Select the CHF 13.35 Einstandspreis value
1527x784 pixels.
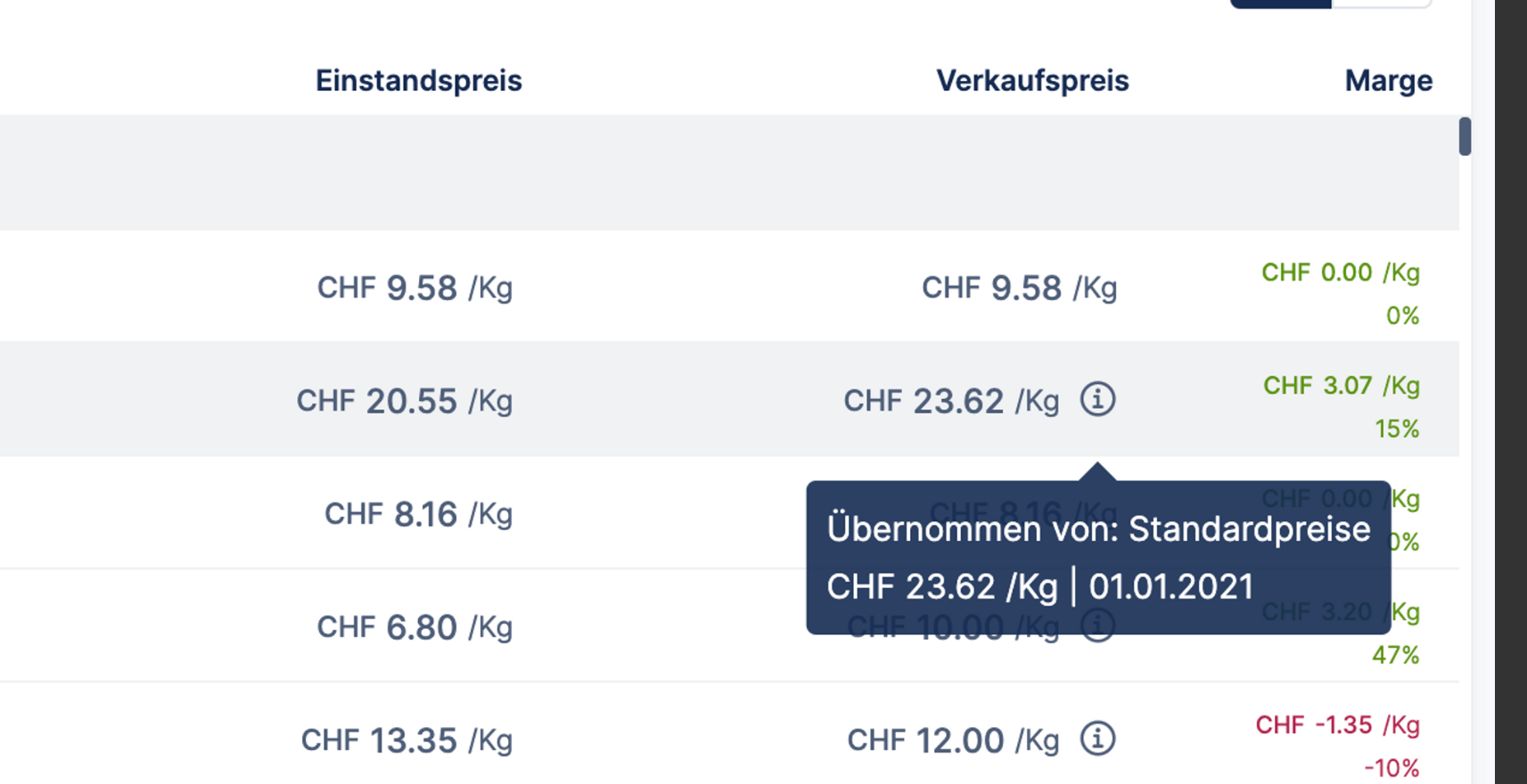406,740
